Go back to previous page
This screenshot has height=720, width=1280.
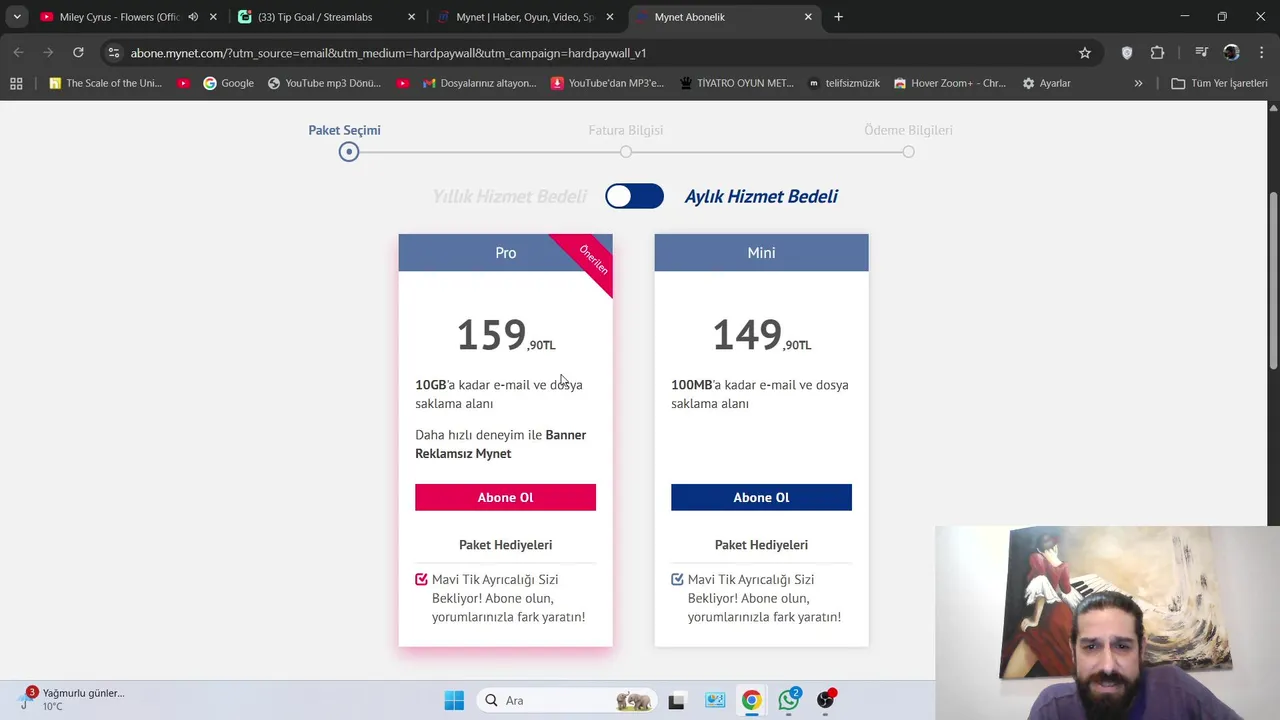(x=18, y=53)
